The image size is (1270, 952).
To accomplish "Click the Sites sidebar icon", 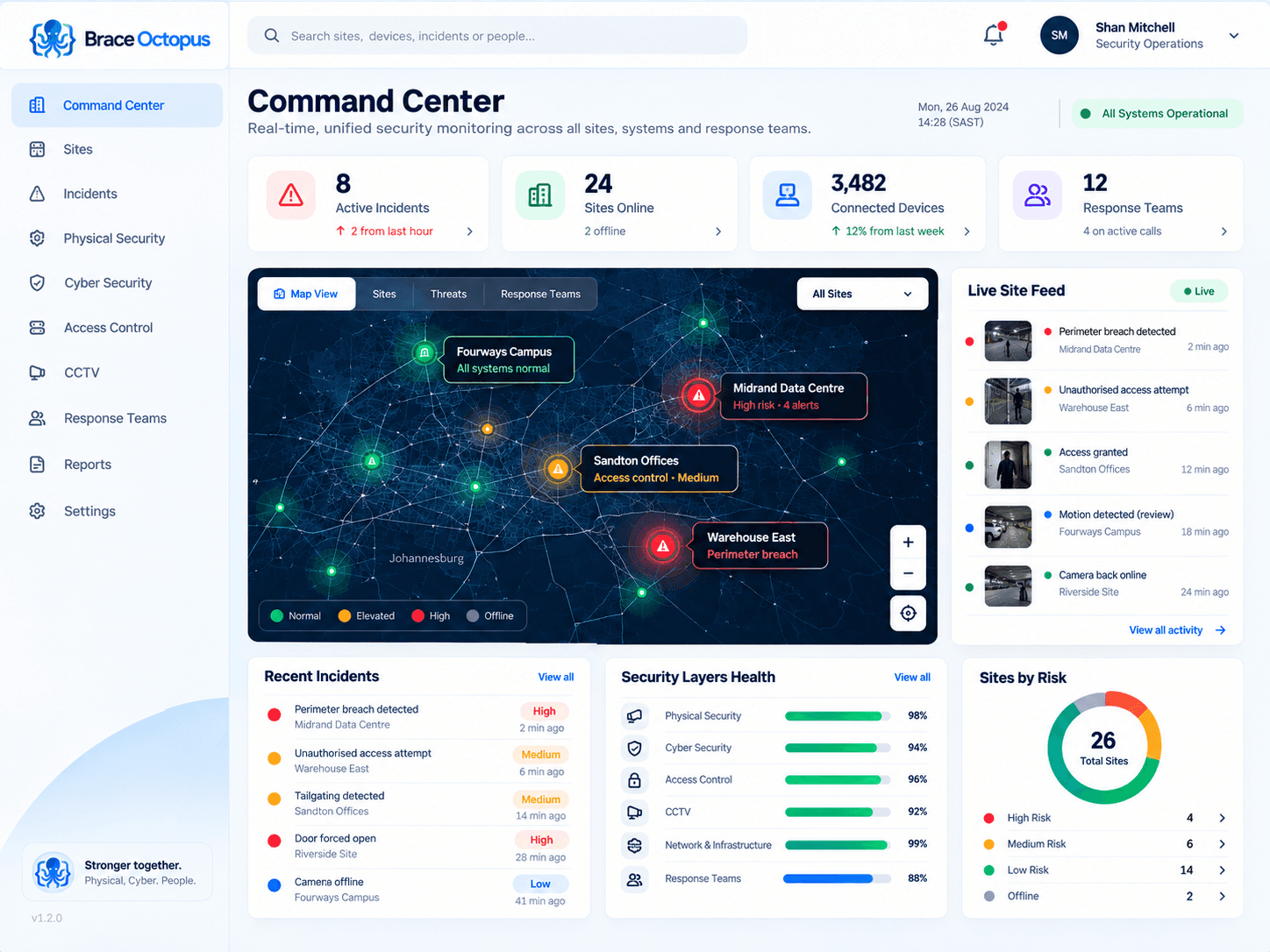I will click(37, 149).
